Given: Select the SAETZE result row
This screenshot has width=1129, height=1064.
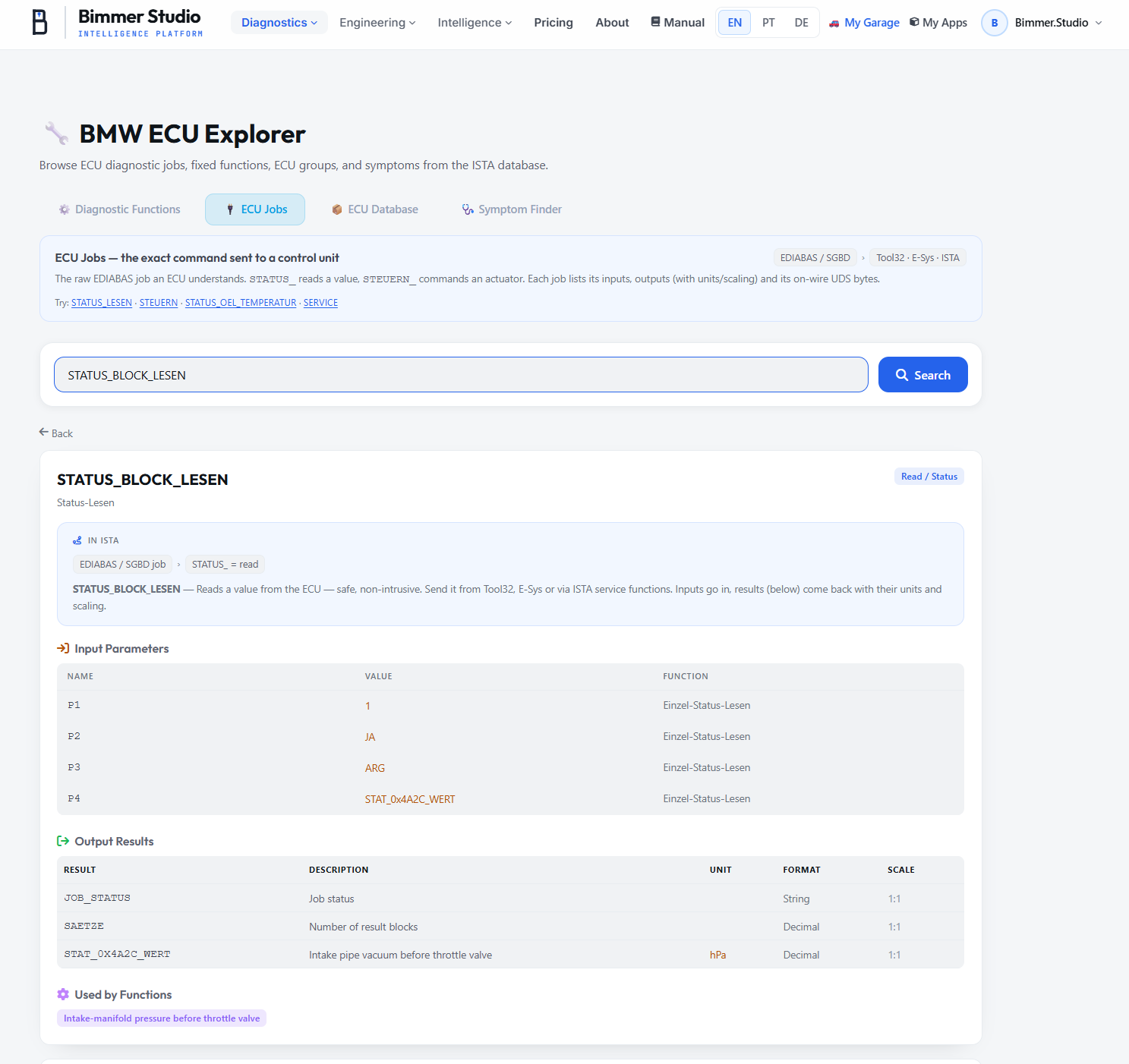Looking at the screenshot, I should (510, 927).
